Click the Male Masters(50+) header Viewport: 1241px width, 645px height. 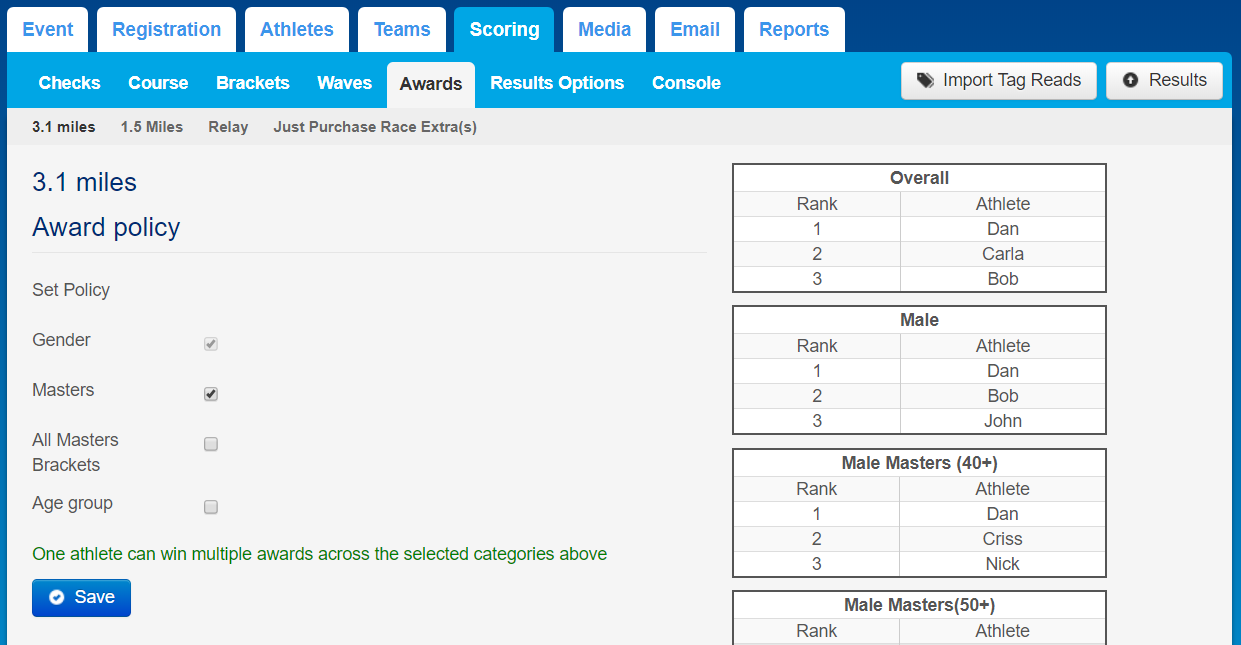(920, 605)
